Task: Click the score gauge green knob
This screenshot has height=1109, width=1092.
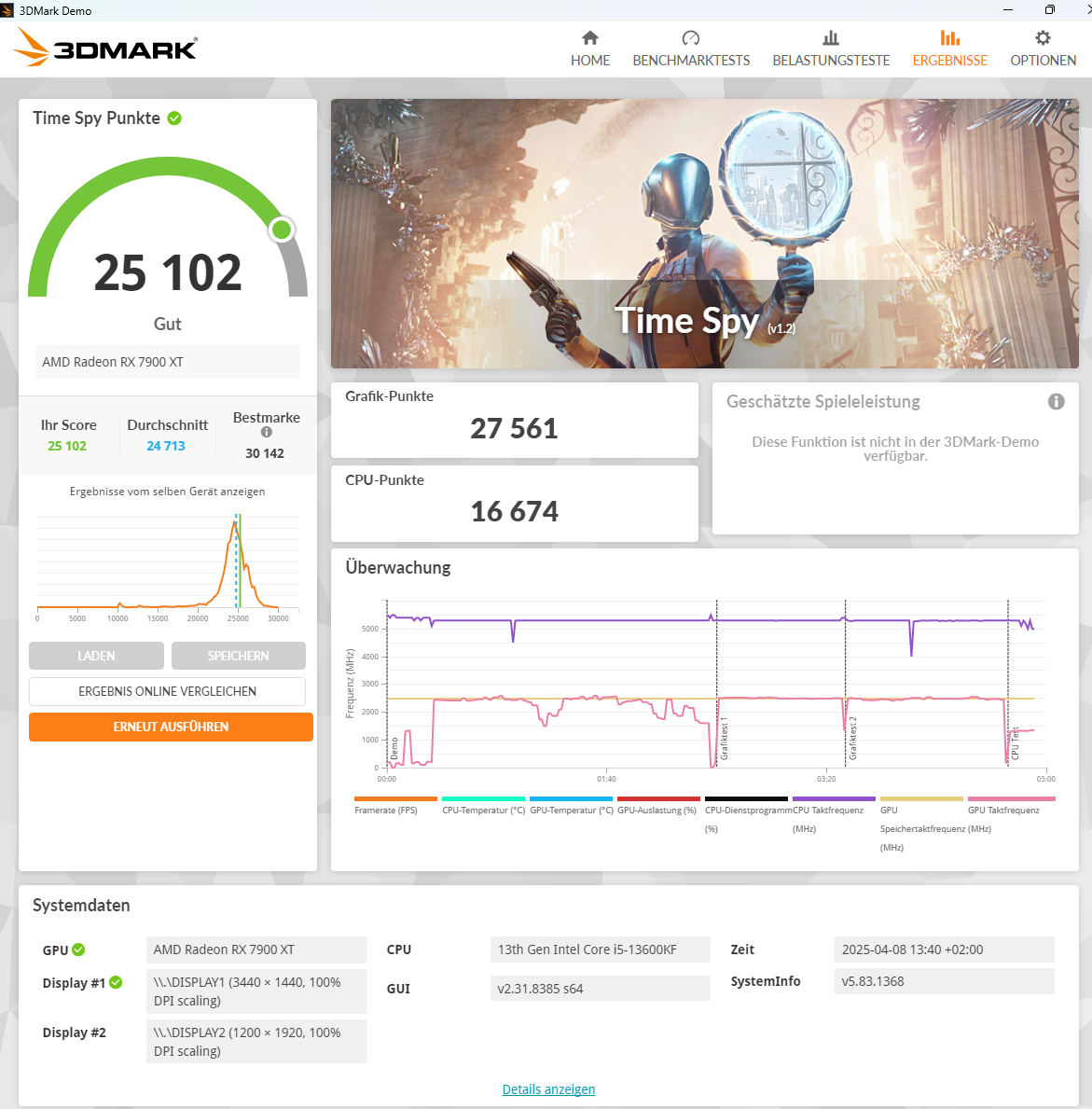Action: point(282,229)
